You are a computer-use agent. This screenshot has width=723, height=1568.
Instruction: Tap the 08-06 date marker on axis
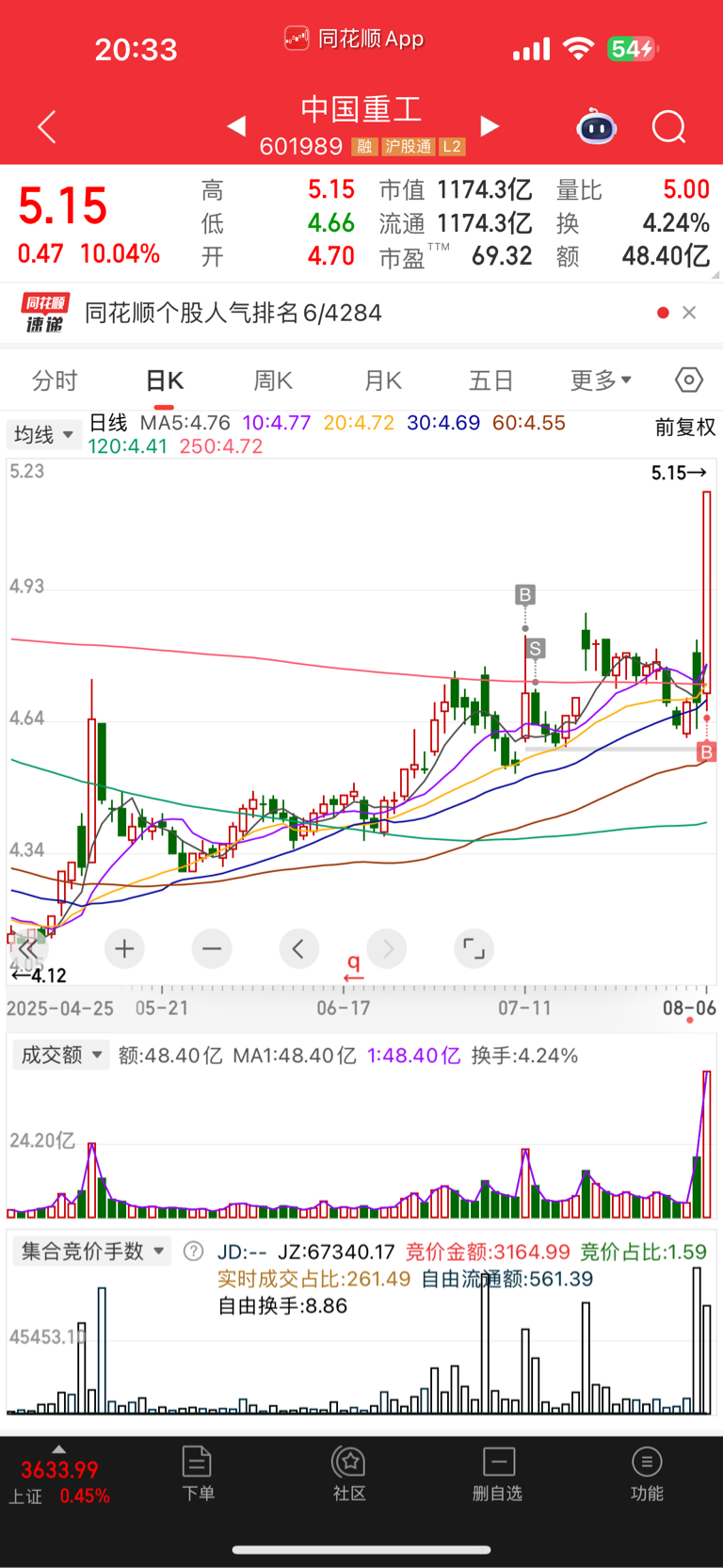click(x=689, y=1008)
